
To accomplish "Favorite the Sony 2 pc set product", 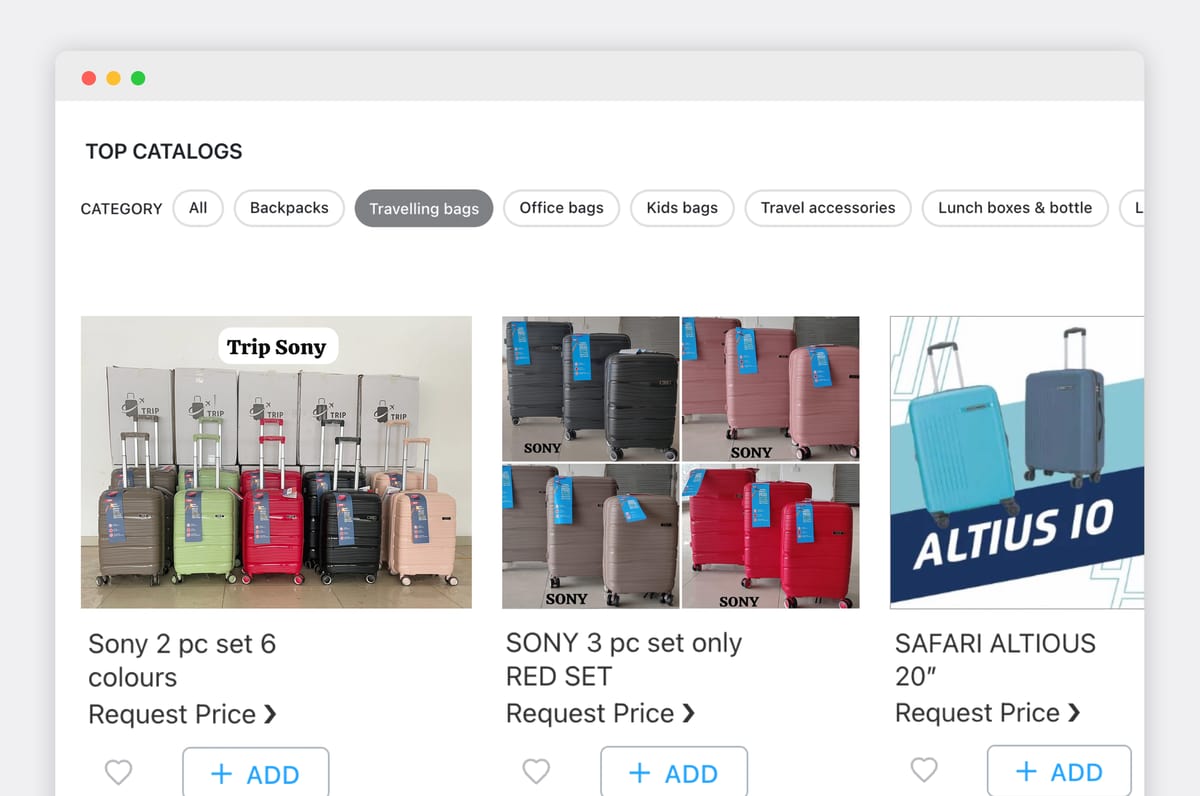I will [x=118, y=771].
